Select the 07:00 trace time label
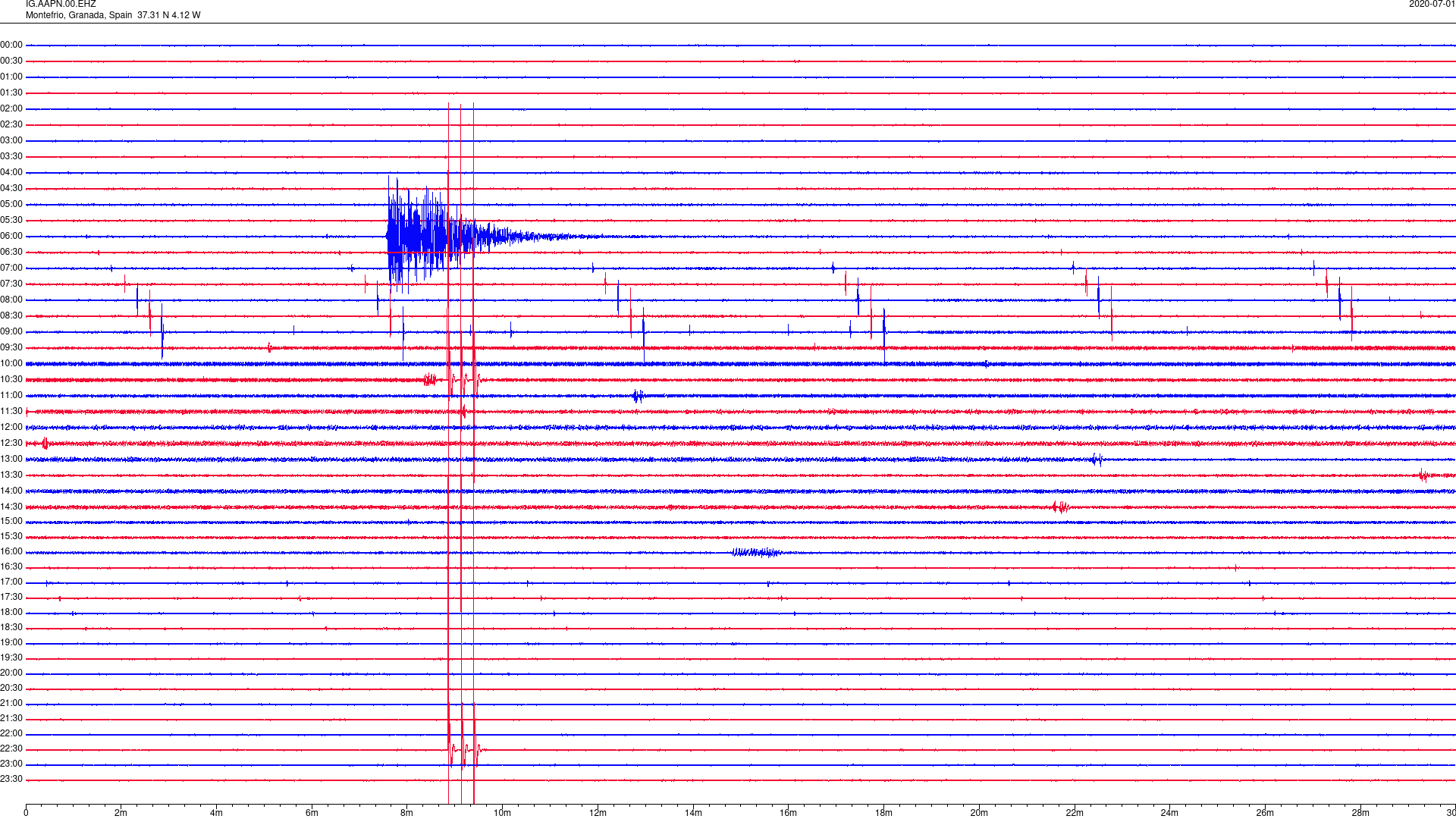Screen dimensions: 1456x819 click(x=11, y=268)
